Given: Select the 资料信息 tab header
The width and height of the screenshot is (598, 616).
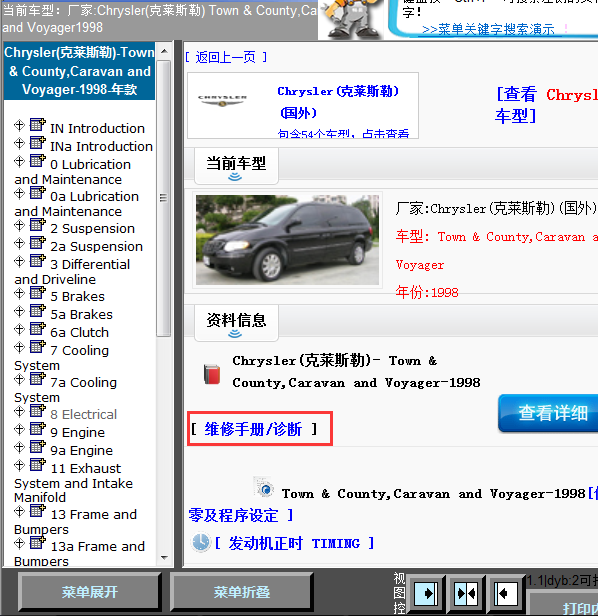Looking at the screenshot, I should [x=236, y=323].
